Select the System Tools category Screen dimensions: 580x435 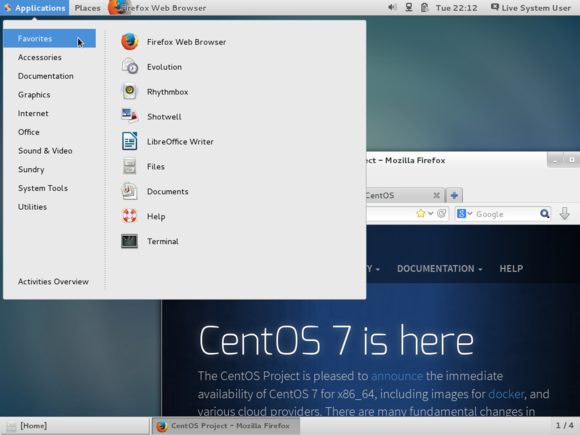50,188
